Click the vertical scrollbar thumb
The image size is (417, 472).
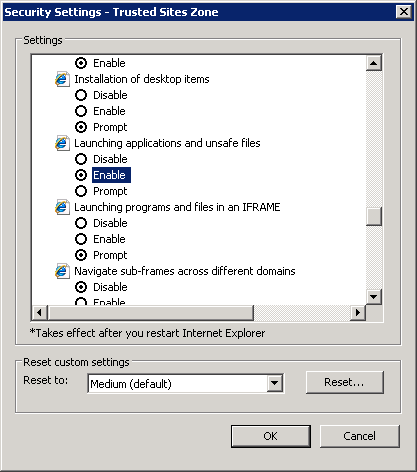(374, 217)
